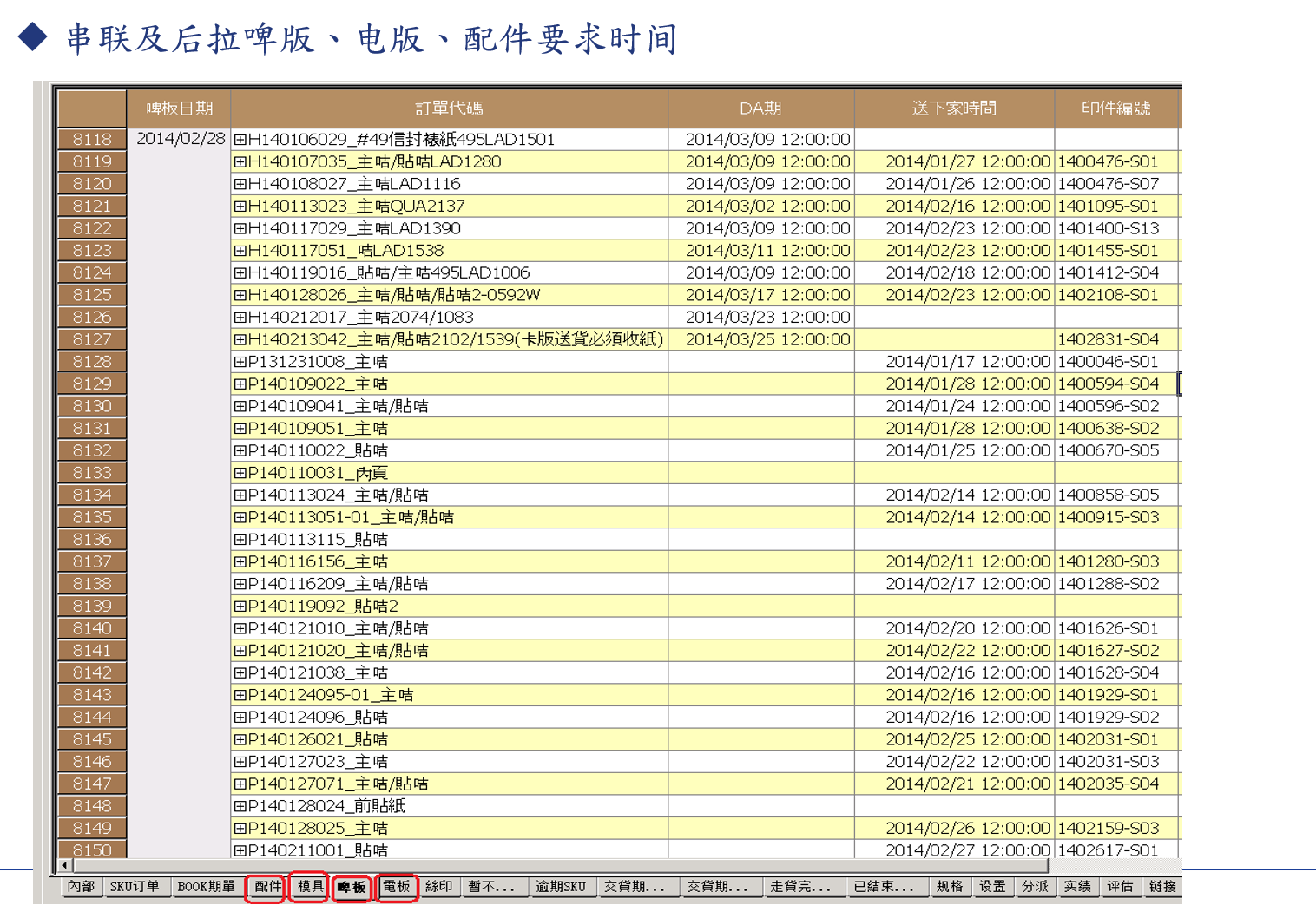Open the BOOK期單 tab
This screenshot has width=1316, height=905.
point(206,887)
